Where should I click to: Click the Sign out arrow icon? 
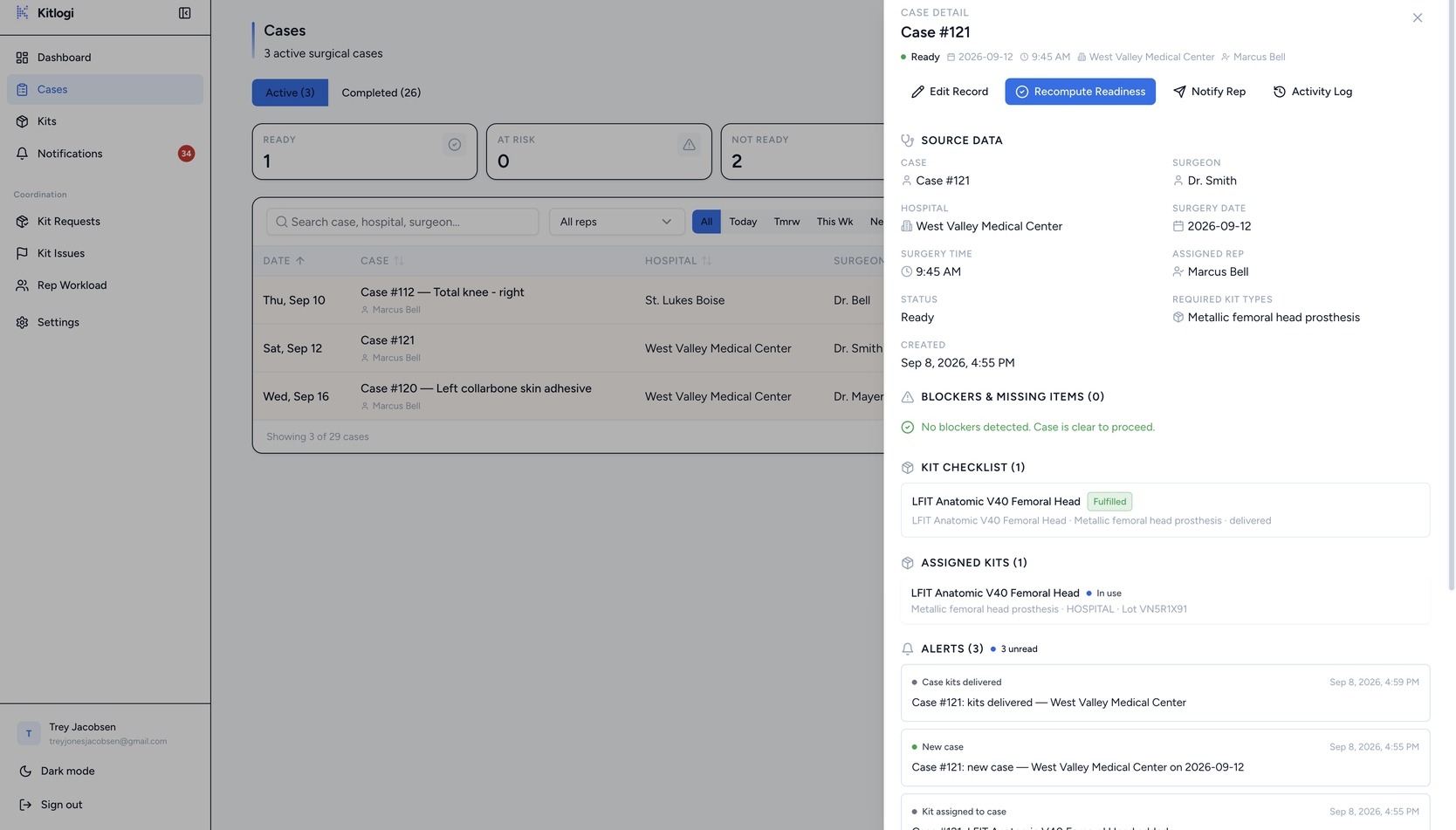coord(25,805)
